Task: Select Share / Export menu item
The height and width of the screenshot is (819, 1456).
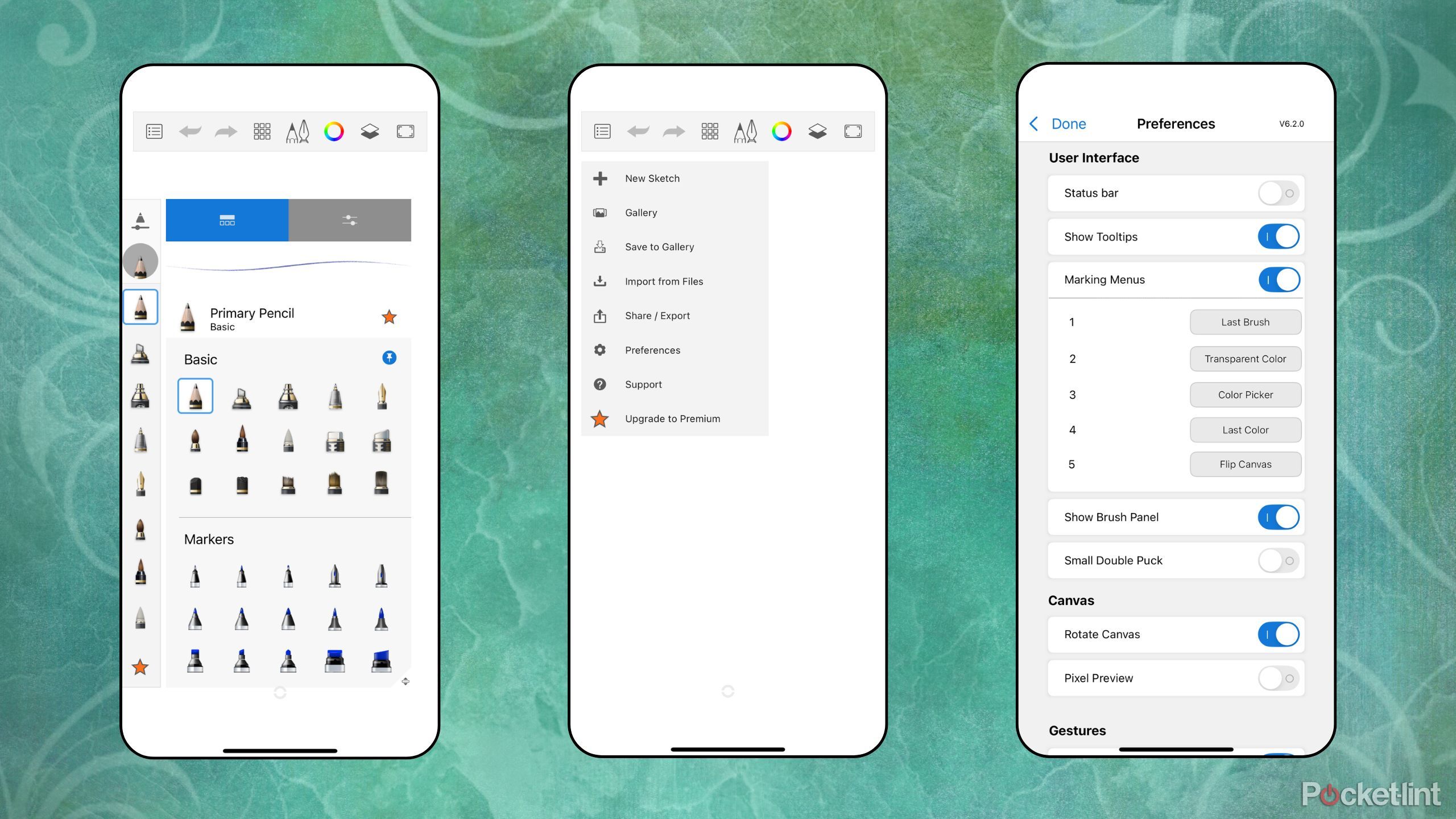Action: pos(675,316)
